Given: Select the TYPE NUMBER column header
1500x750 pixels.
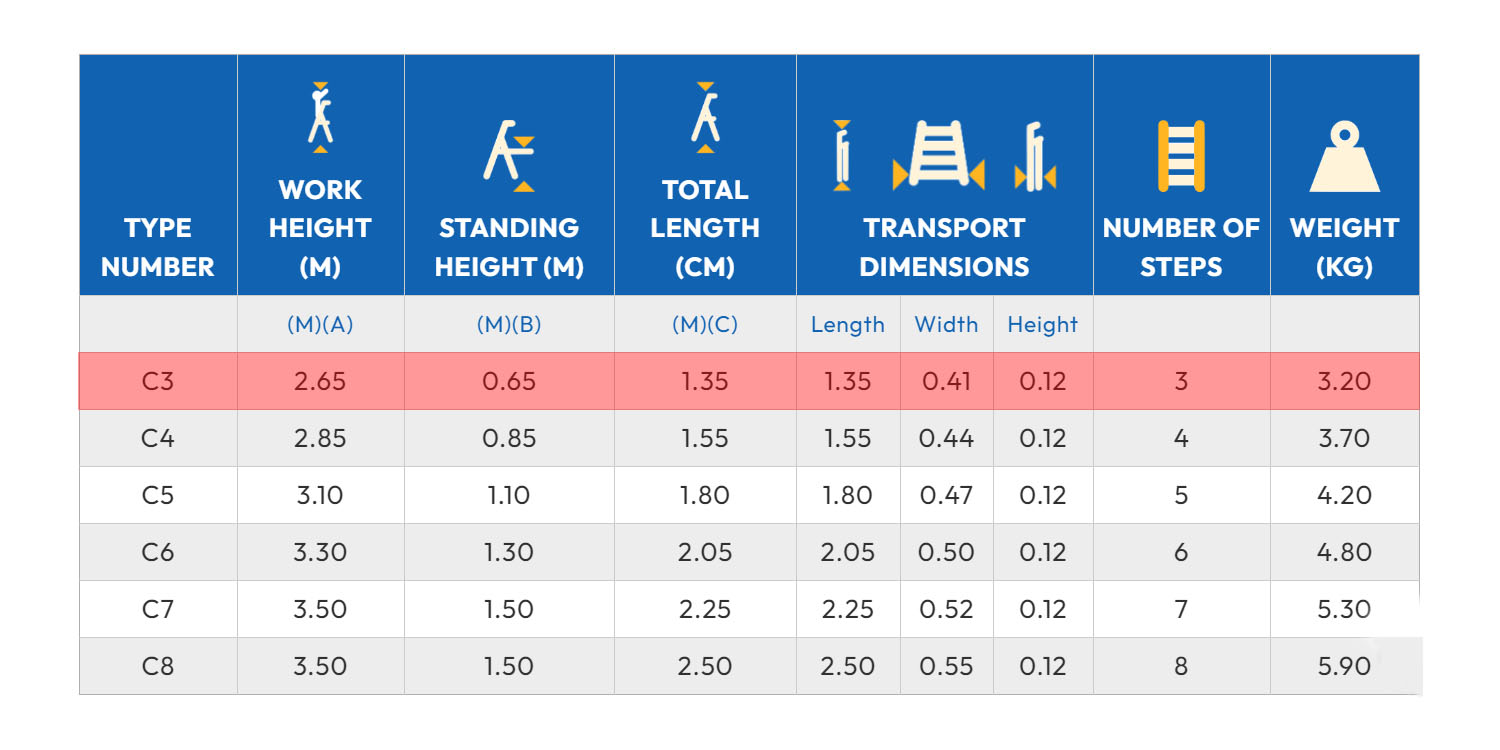Looking at the screenshot, I should (158, 247).
